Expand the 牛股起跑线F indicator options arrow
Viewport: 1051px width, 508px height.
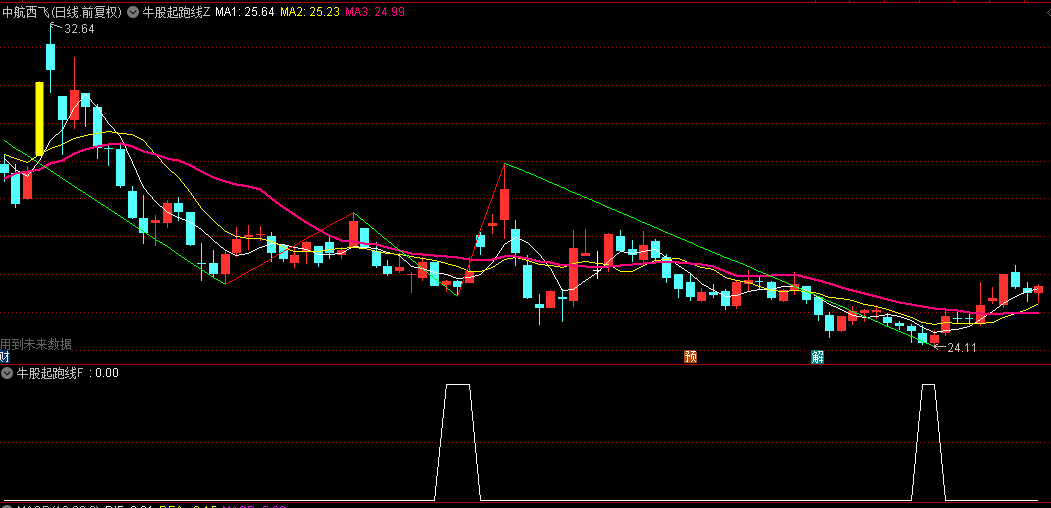pyautogui.click(x=7, y=373)
